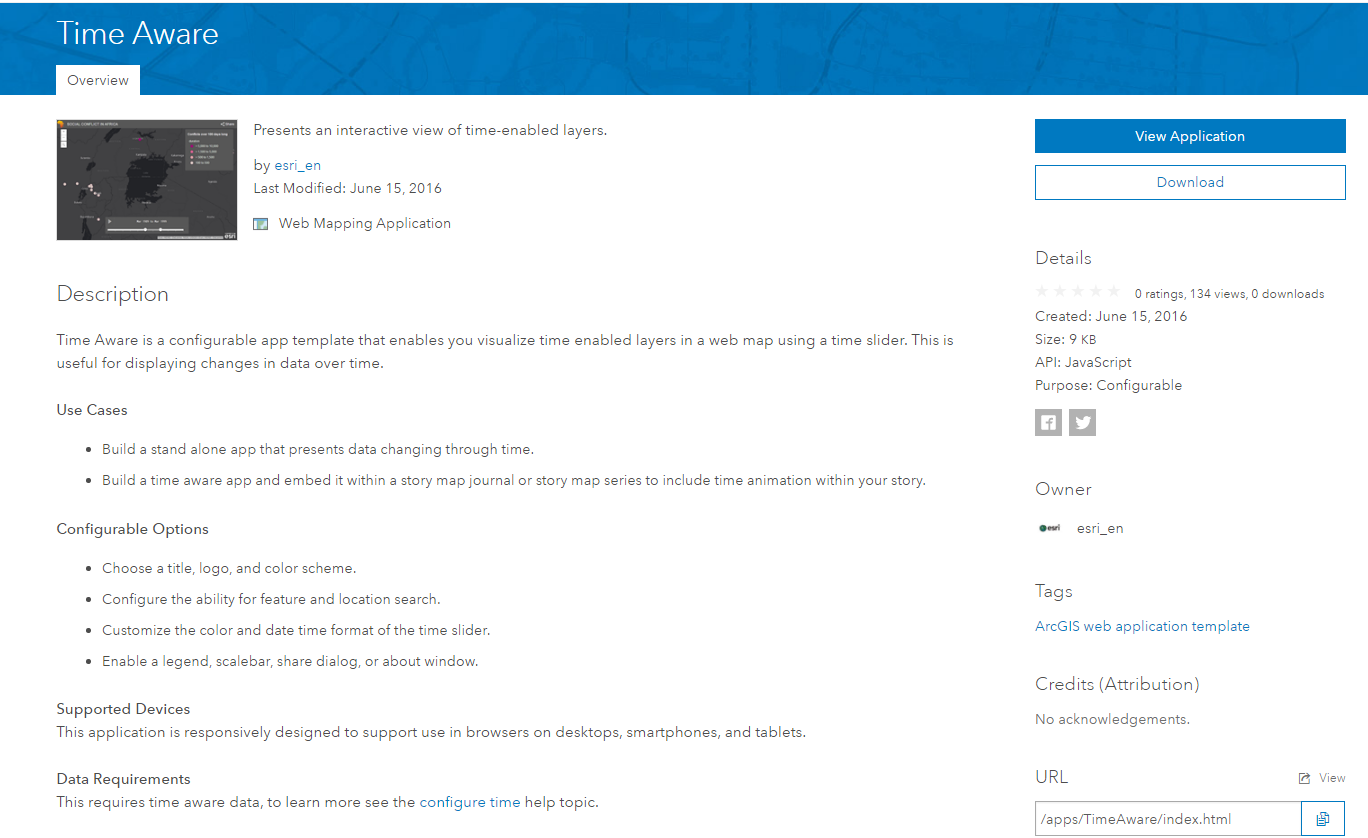Click the open-in-new-window icon beside View

pos(1304,778)
